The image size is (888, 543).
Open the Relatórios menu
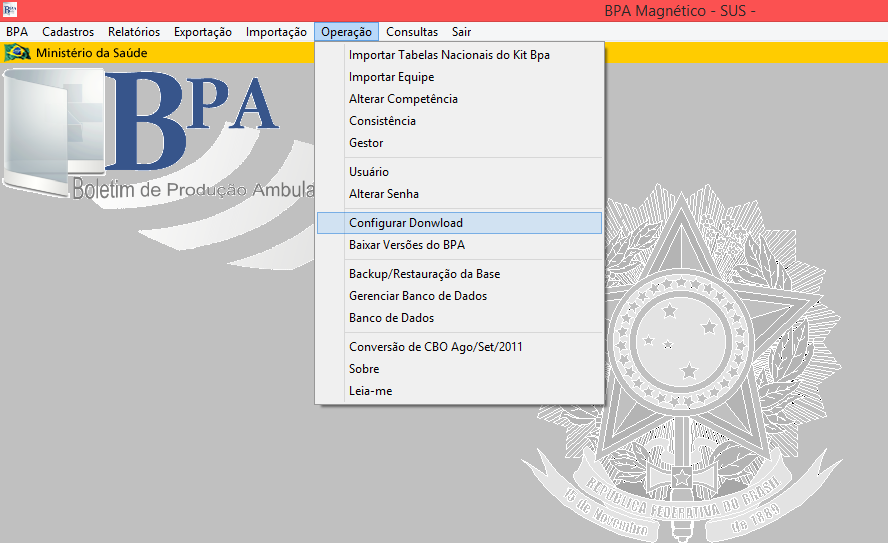coord(134,32)
